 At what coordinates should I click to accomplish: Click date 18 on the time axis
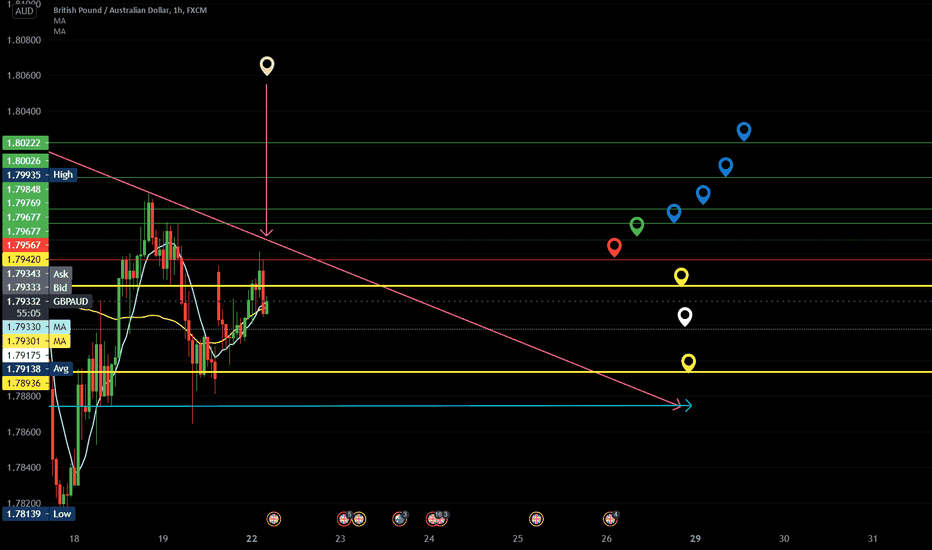coord(74,539)
